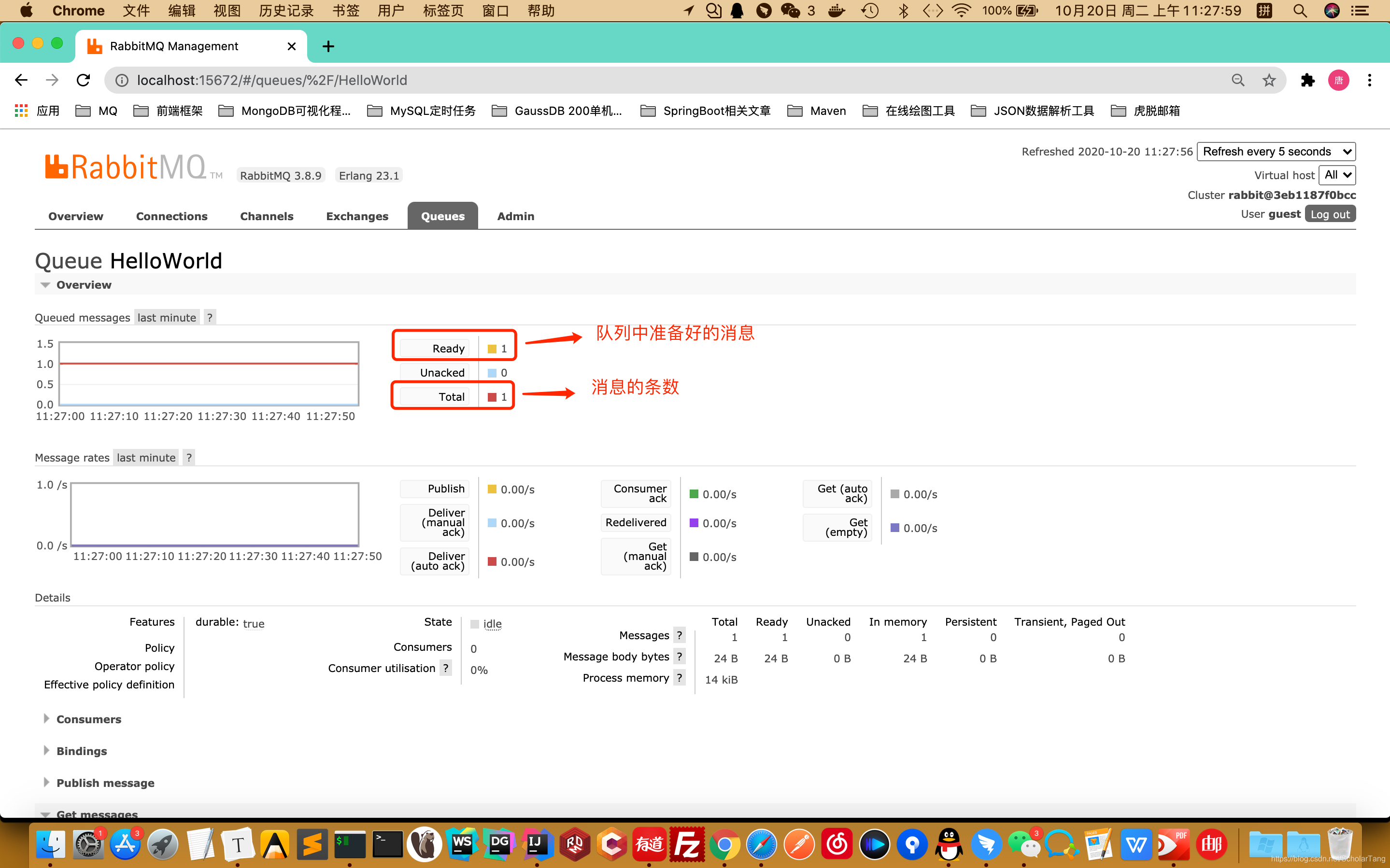Open the 历史记录 menu
Image resolution: width=1390 pixels, height=868 pixels.
coord(286,10)
